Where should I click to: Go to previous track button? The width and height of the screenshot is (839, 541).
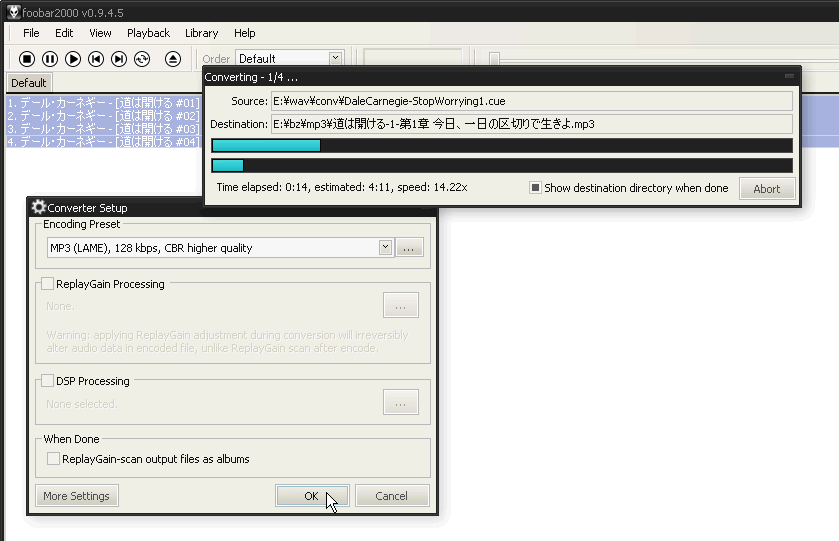point(96,59)
